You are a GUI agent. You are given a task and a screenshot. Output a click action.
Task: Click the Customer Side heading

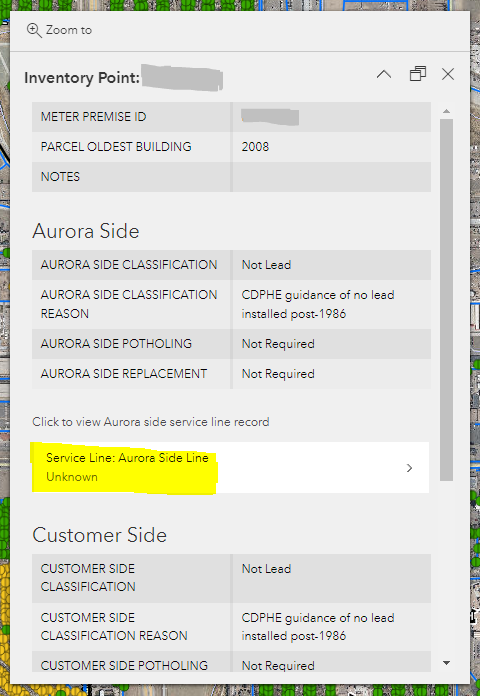tap(99, 535)
